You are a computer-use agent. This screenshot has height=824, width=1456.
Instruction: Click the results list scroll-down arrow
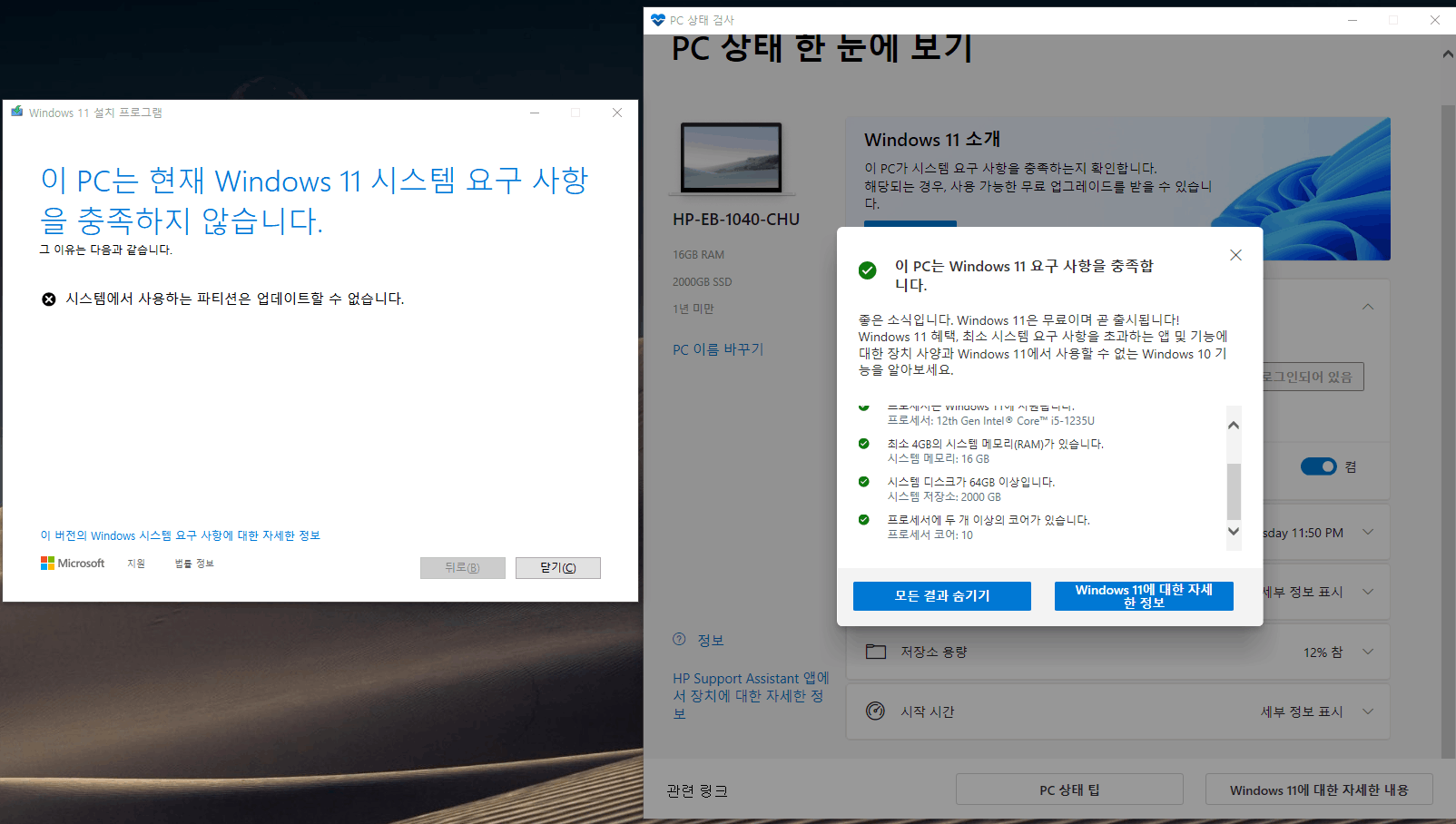tap(1234, 532)
